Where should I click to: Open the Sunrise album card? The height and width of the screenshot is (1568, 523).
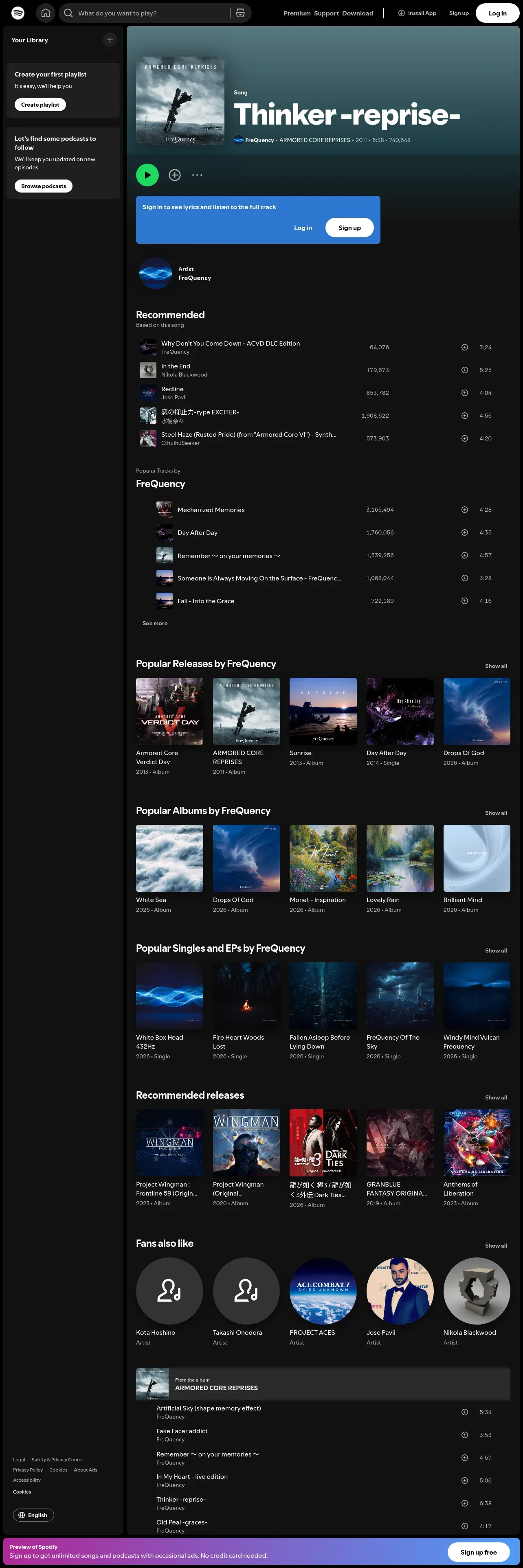pyautogui.click(x=323, y=723)
